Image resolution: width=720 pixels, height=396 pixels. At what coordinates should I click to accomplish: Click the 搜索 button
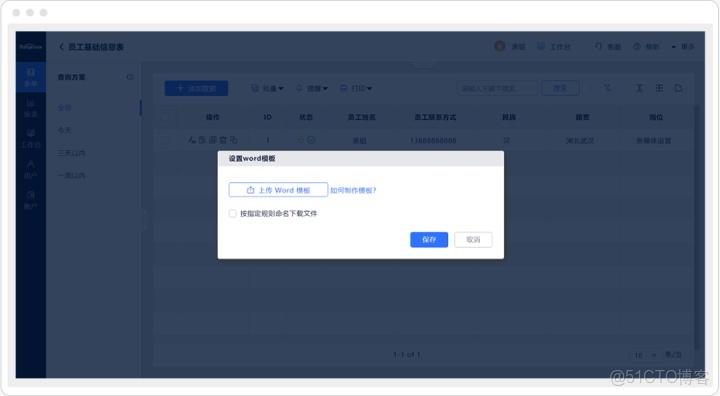[x=560, y=88]
